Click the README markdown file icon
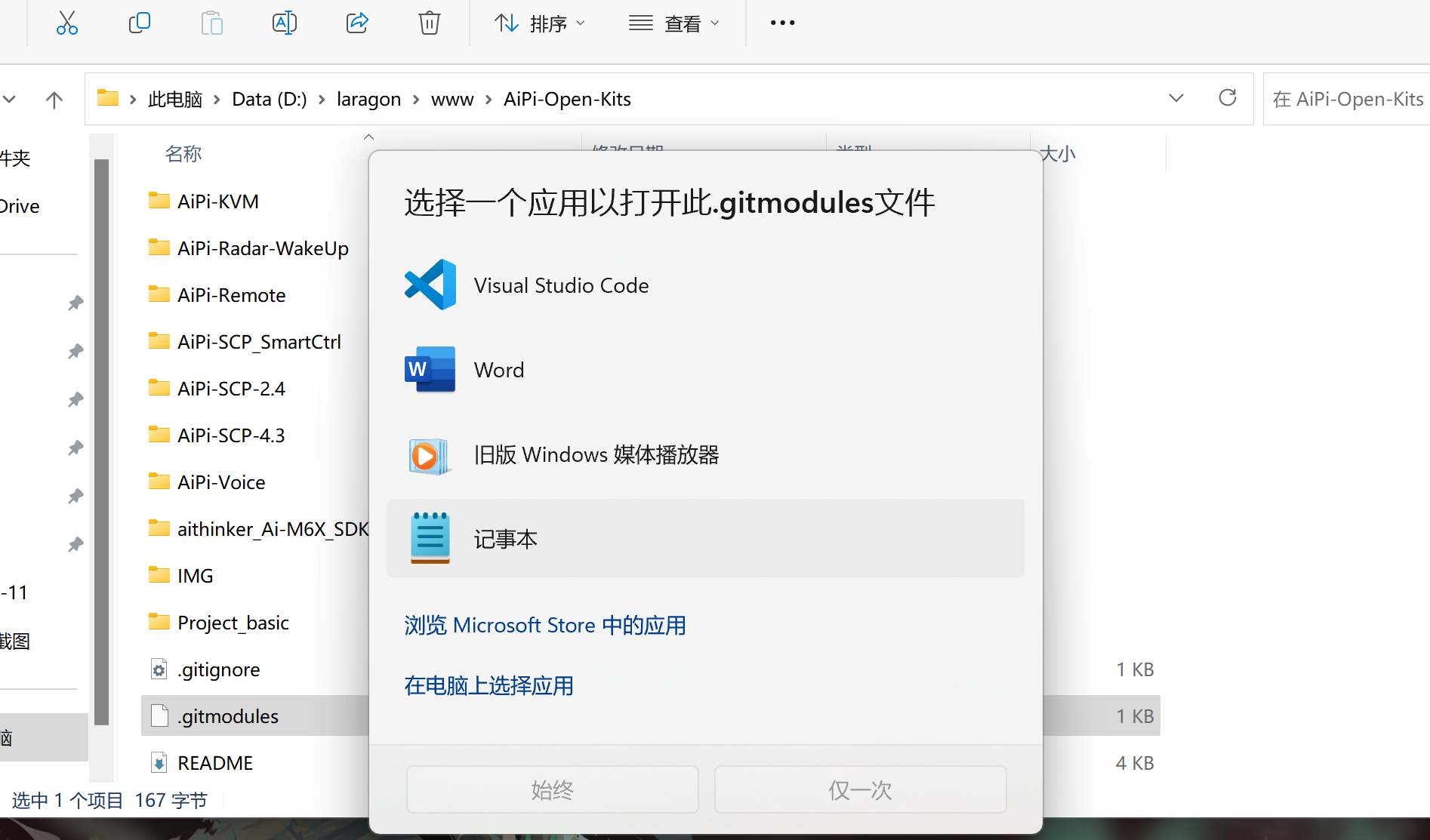Screen dimensions: 1430x840 coord(159,763)
